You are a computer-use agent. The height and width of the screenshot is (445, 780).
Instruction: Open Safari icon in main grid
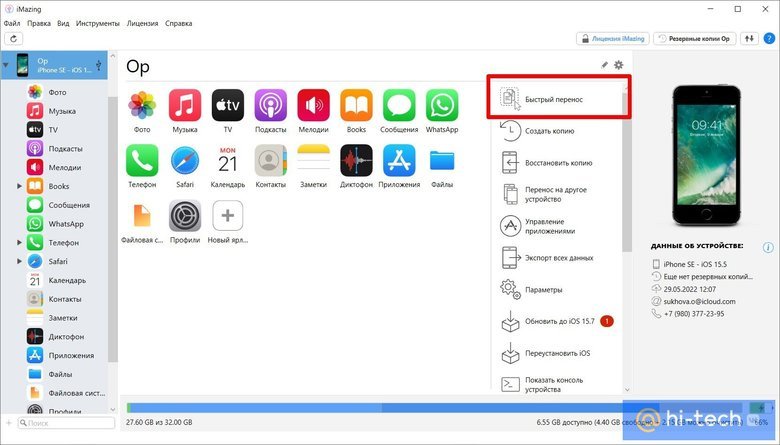[x=185, y=161]
